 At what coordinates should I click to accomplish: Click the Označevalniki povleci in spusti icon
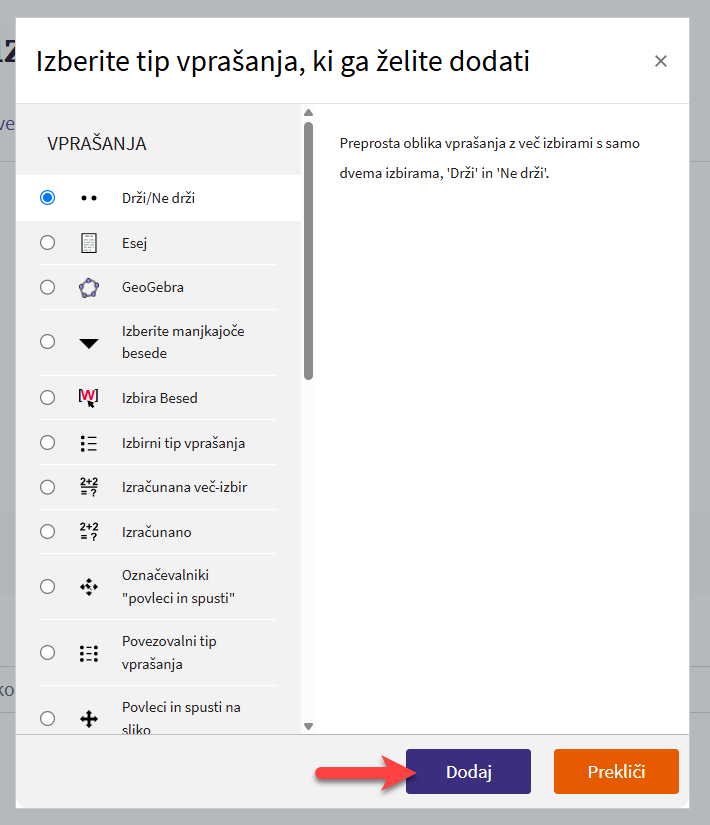coord(89,587)
